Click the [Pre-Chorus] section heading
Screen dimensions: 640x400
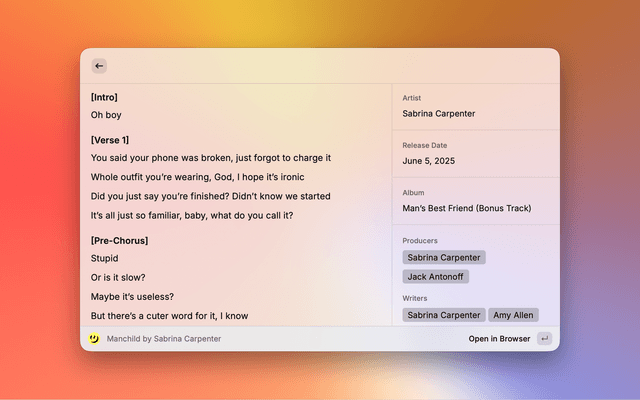click(x=119, y=240)
